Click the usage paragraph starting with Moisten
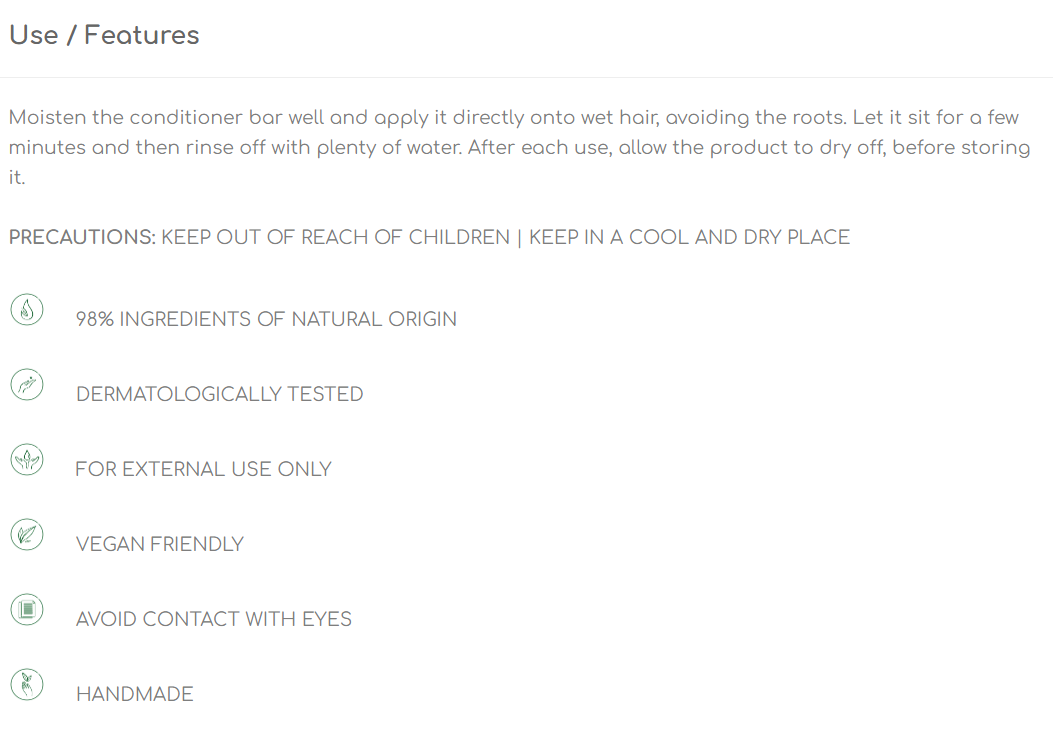 point(519,147)
